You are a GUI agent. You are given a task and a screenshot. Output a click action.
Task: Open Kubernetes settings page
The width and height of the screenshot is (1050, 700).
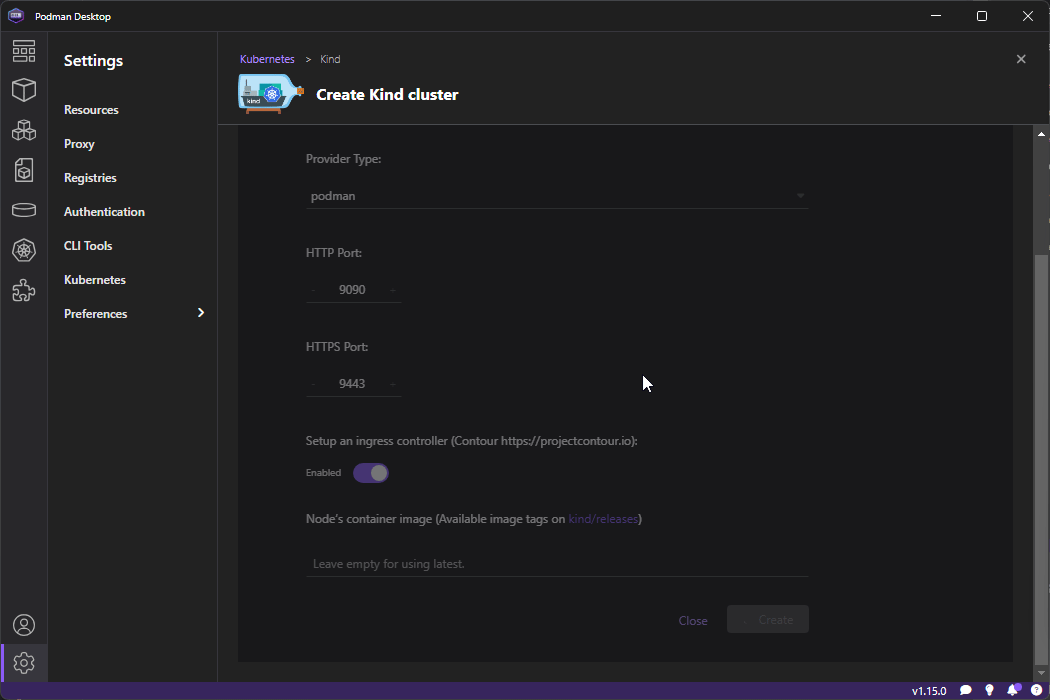click(95, 280)
